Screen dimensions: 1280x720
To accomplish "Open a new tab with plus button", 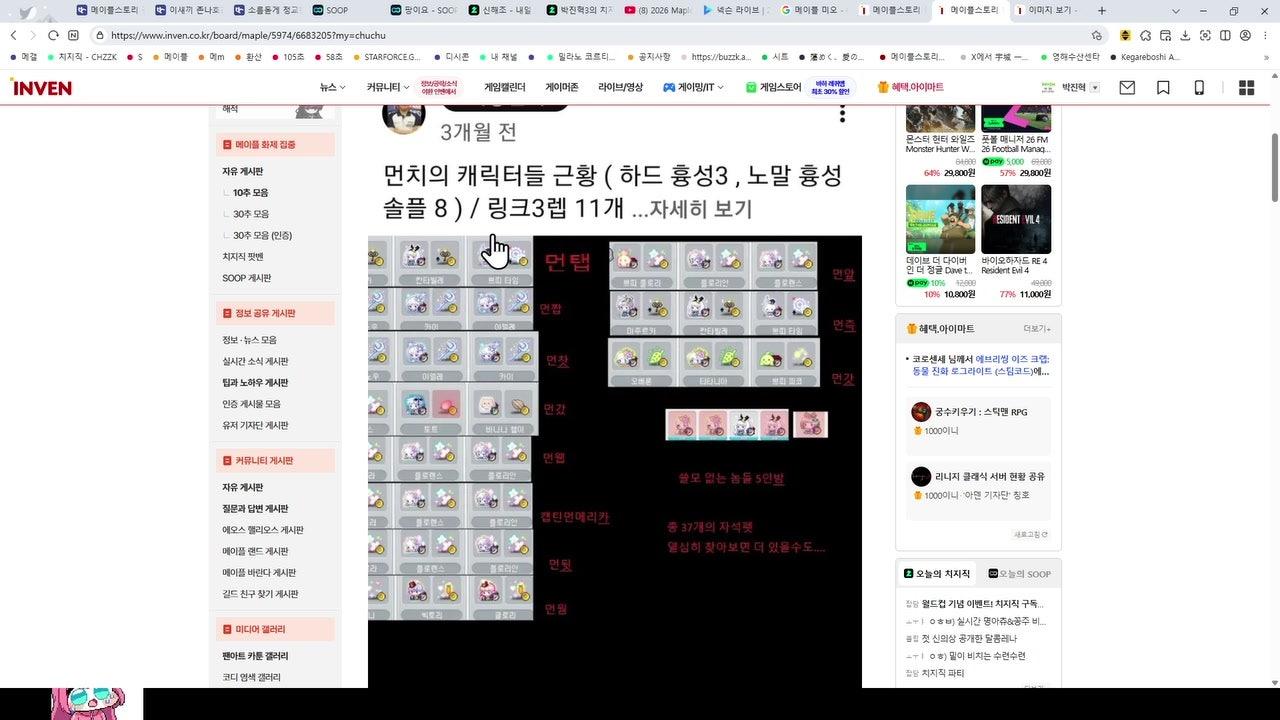I will point(1102,10).
